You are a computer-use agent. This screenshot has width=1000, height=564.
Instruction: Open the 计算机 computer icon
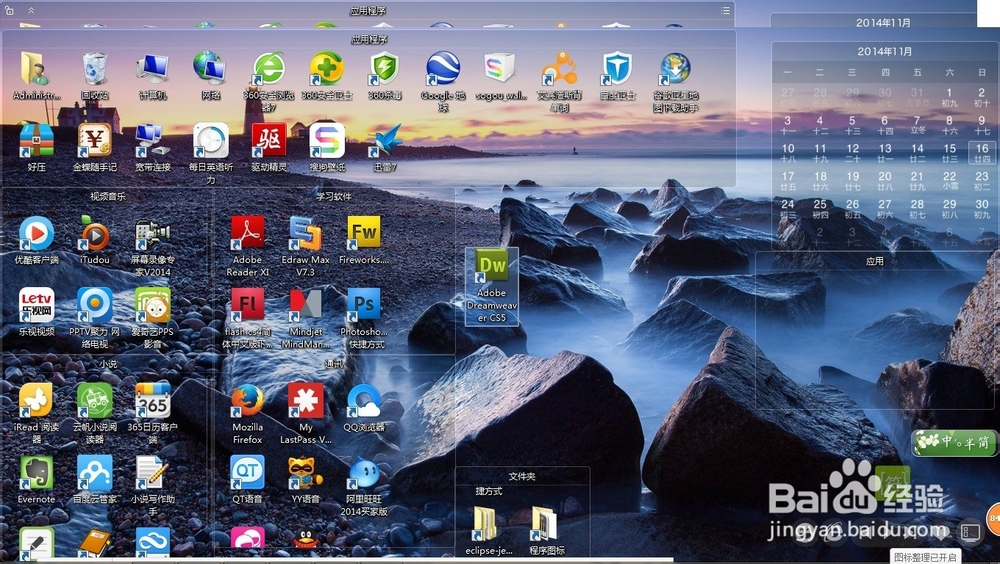pyautogui.click(x=152, y=69)
